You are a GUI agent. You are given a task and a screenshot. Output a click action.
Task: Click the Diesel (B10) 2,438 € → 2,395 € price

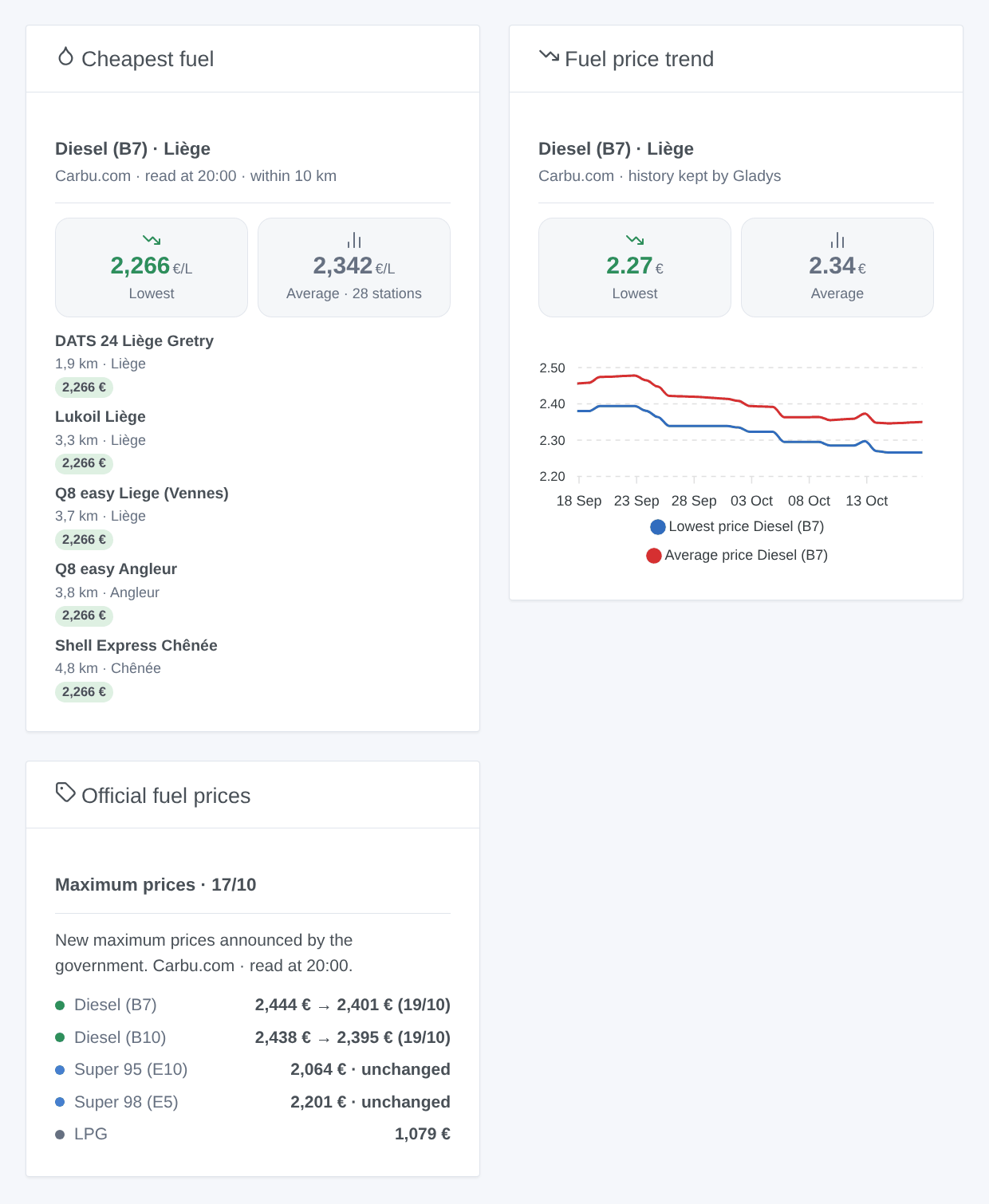353,1037
